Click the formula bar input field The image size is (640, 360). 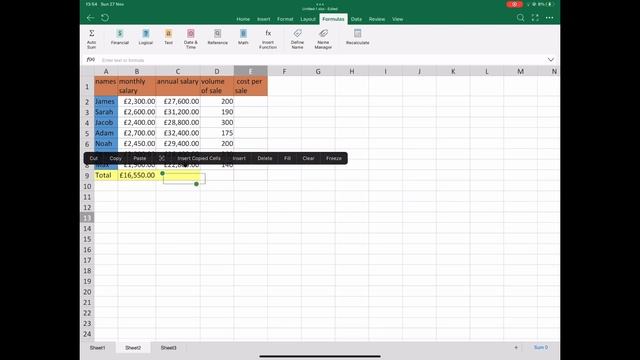(322, 60)
